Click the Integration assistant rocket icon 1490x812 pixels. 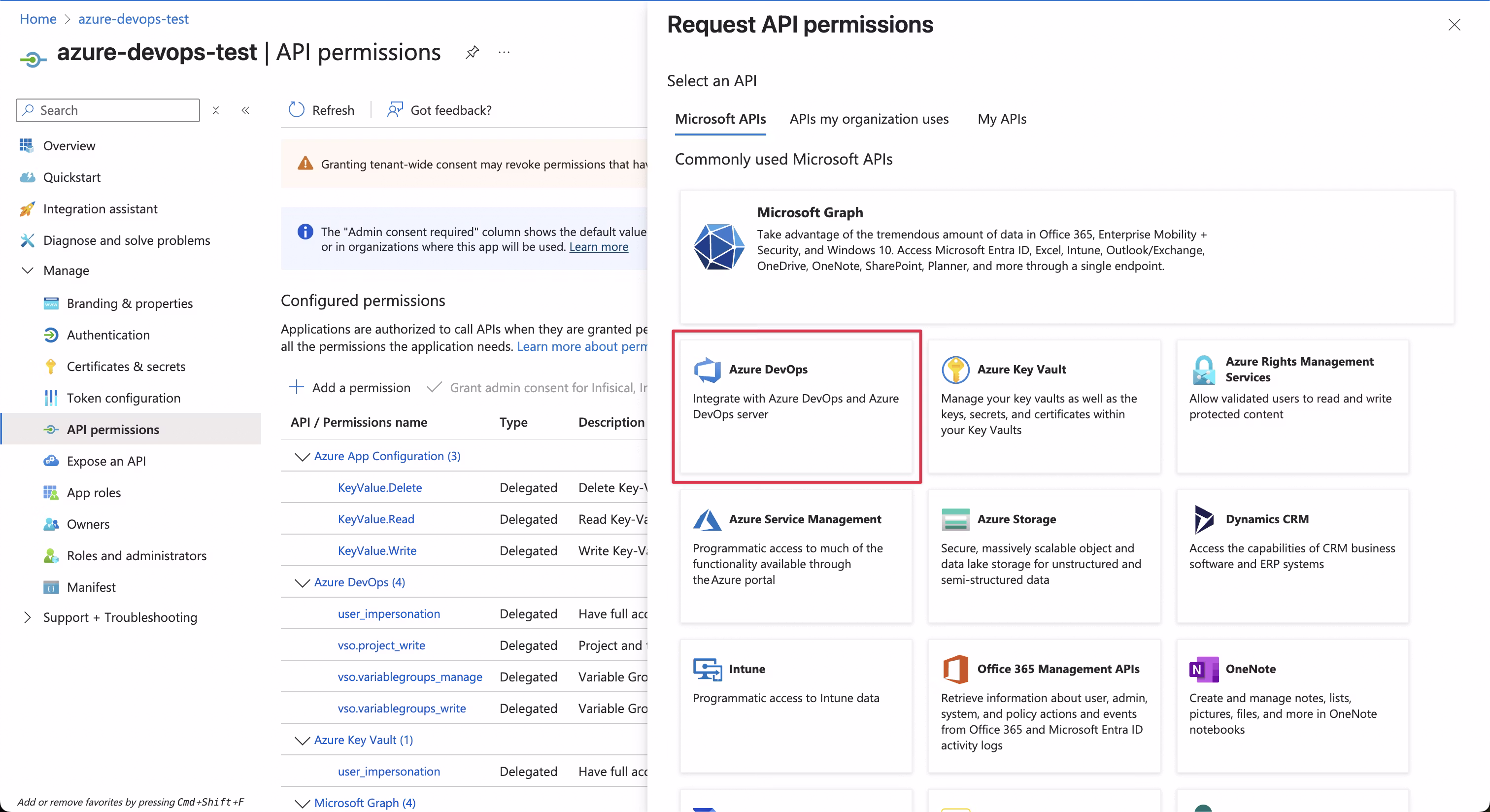pyautogui.click(x=27, y=209)
